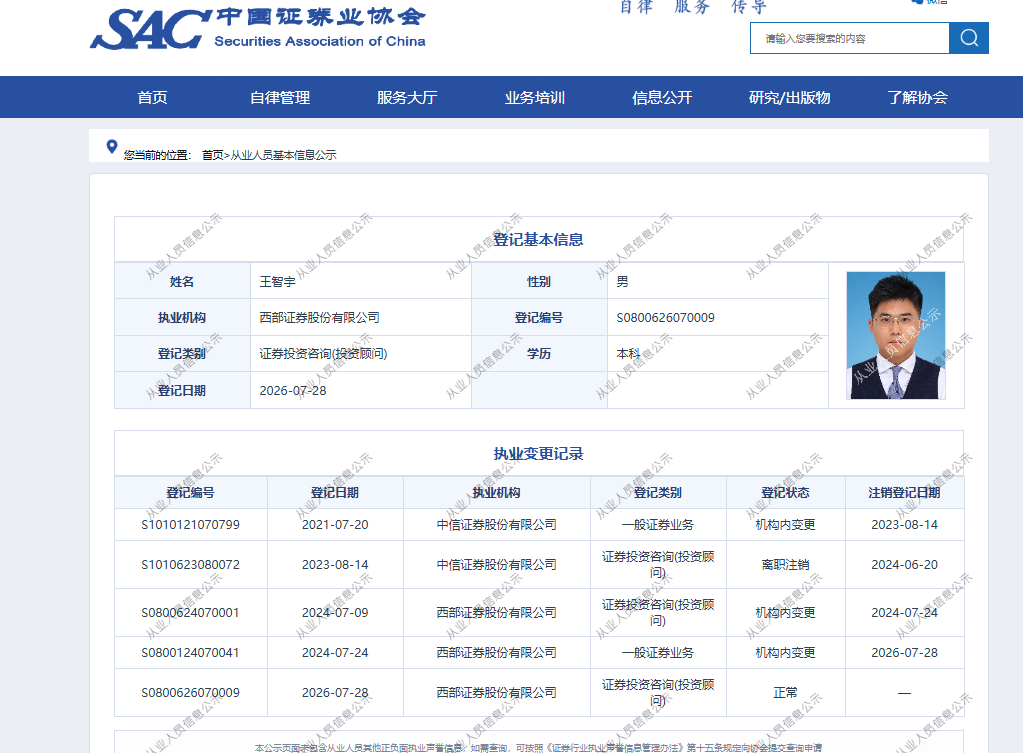Viewport: 1023px width, 754px height.
Task: Click the 登记基本信息 section heading
Action: click(538, 239)
